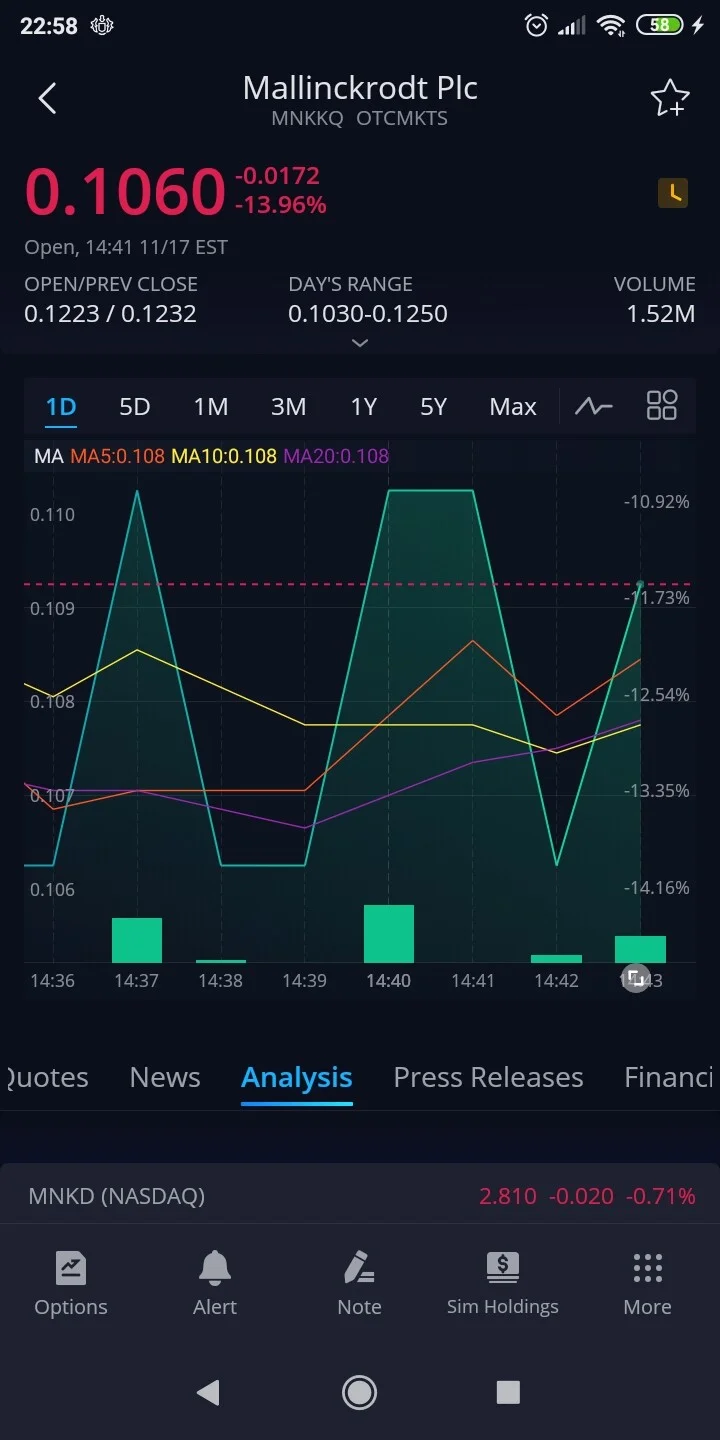This screenshot has height=1440, width=720.
Task: Select the Analysis tab
Action: pyautogui.click(x=297, y=1077)
